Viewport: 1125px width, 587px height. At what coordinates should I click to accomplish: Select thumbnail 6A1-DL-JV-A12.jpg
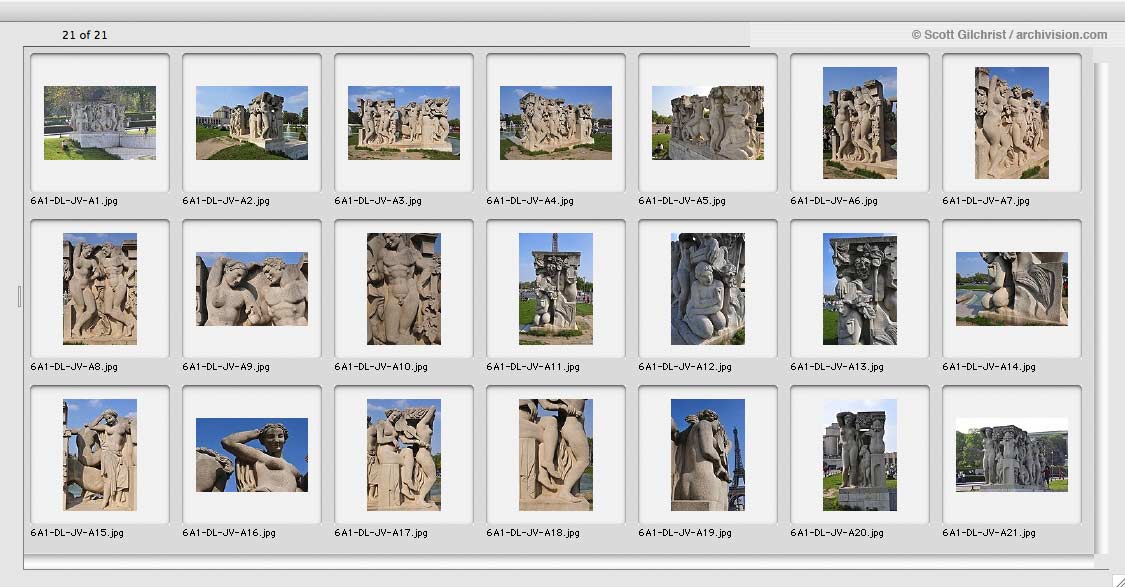coord(708,288)
